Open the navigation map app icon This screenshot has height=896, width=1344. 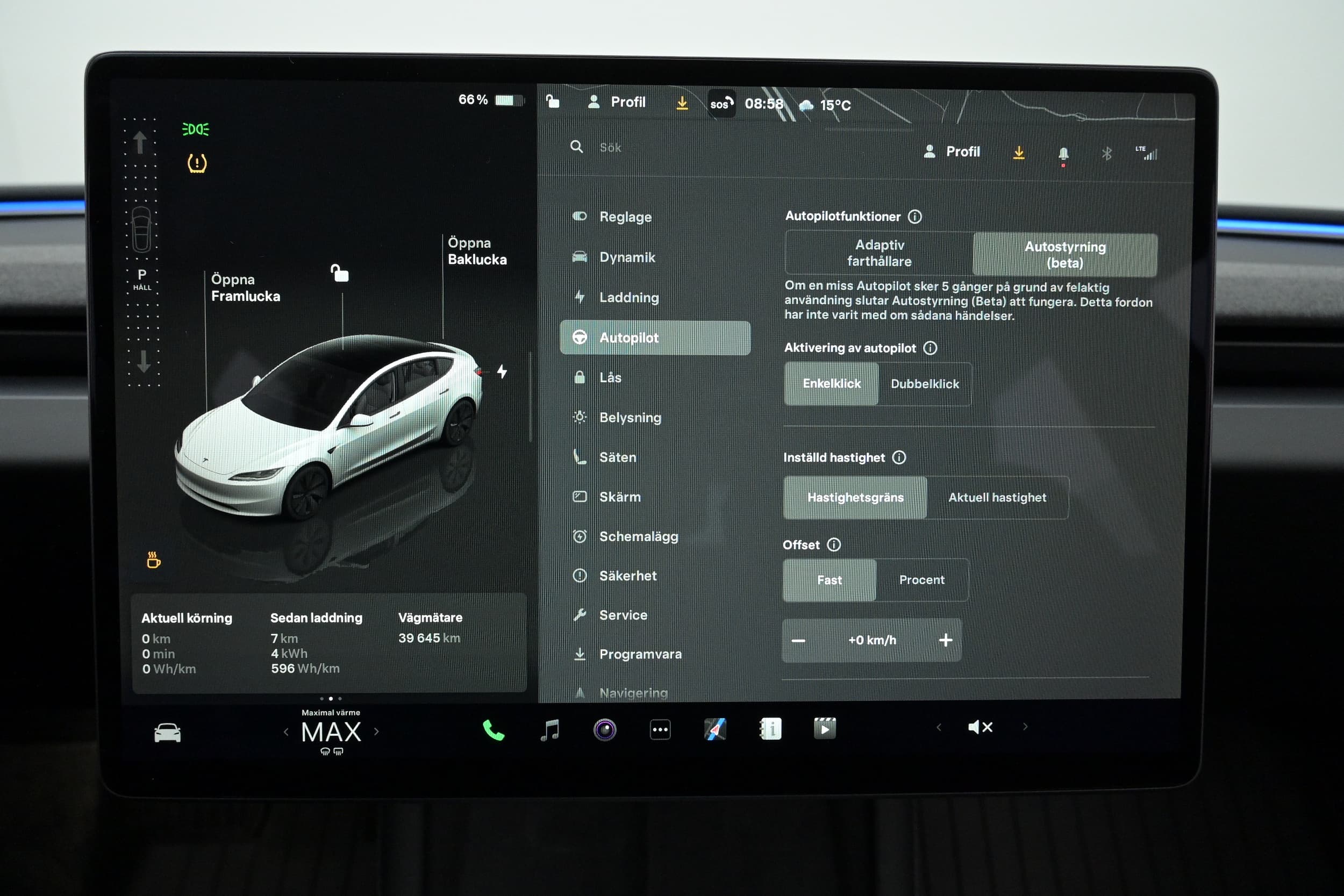click(715, 729)
